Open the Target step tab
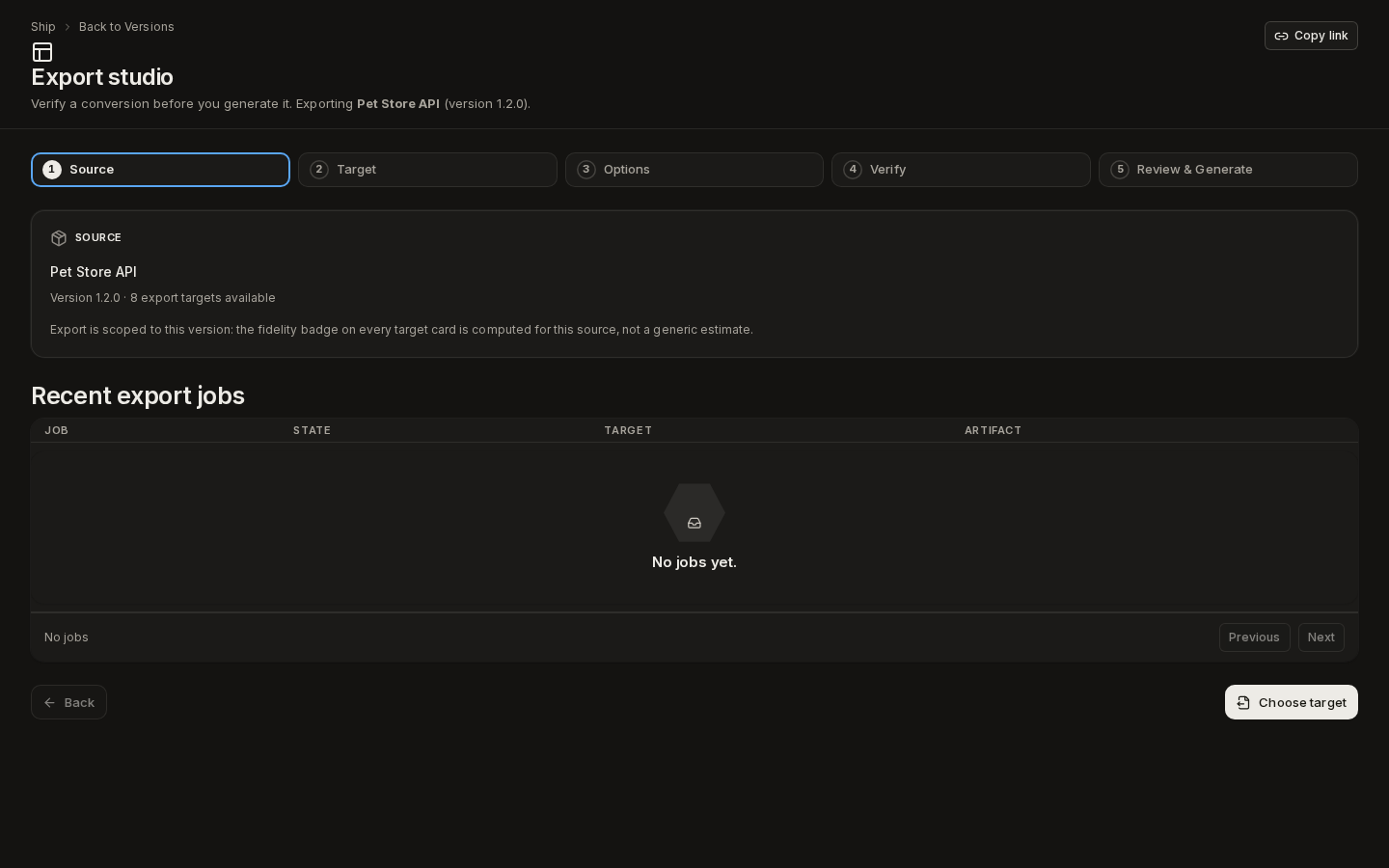The width and height of the screenshot is (1389, 868). (427, 170)
